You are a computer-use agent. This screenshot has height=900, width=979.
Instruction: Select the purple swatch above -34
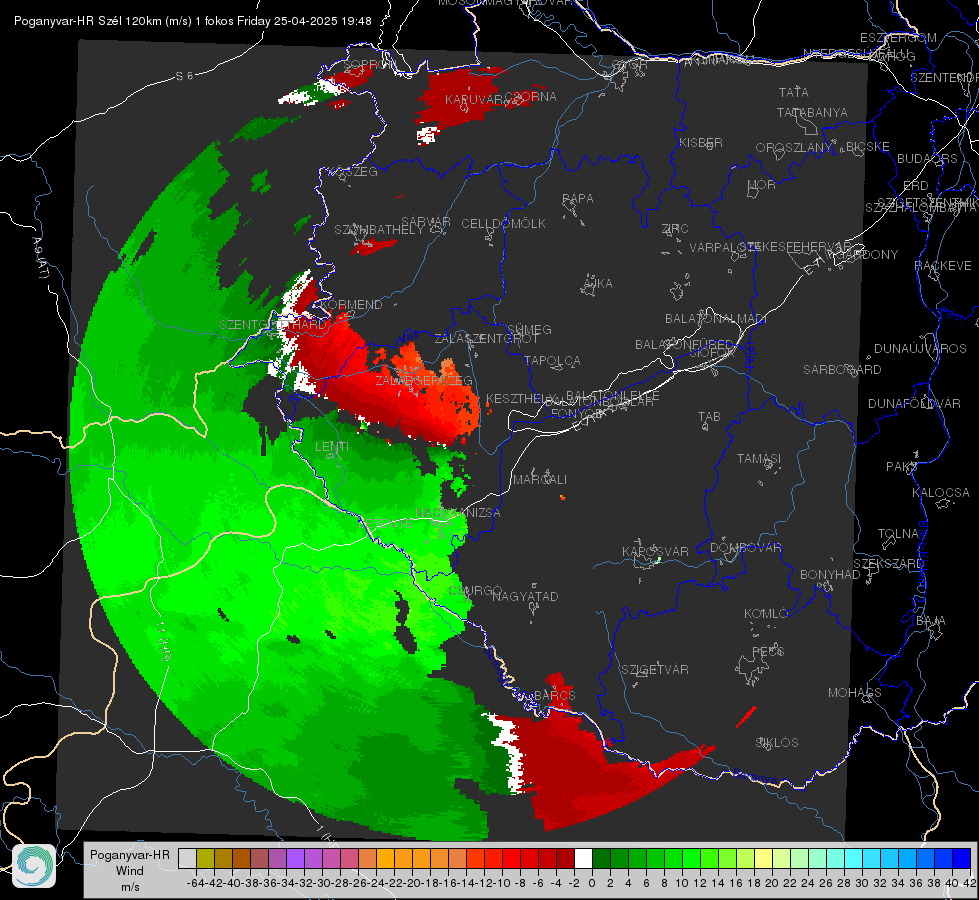pyautogui.click(x=295, y=859)
